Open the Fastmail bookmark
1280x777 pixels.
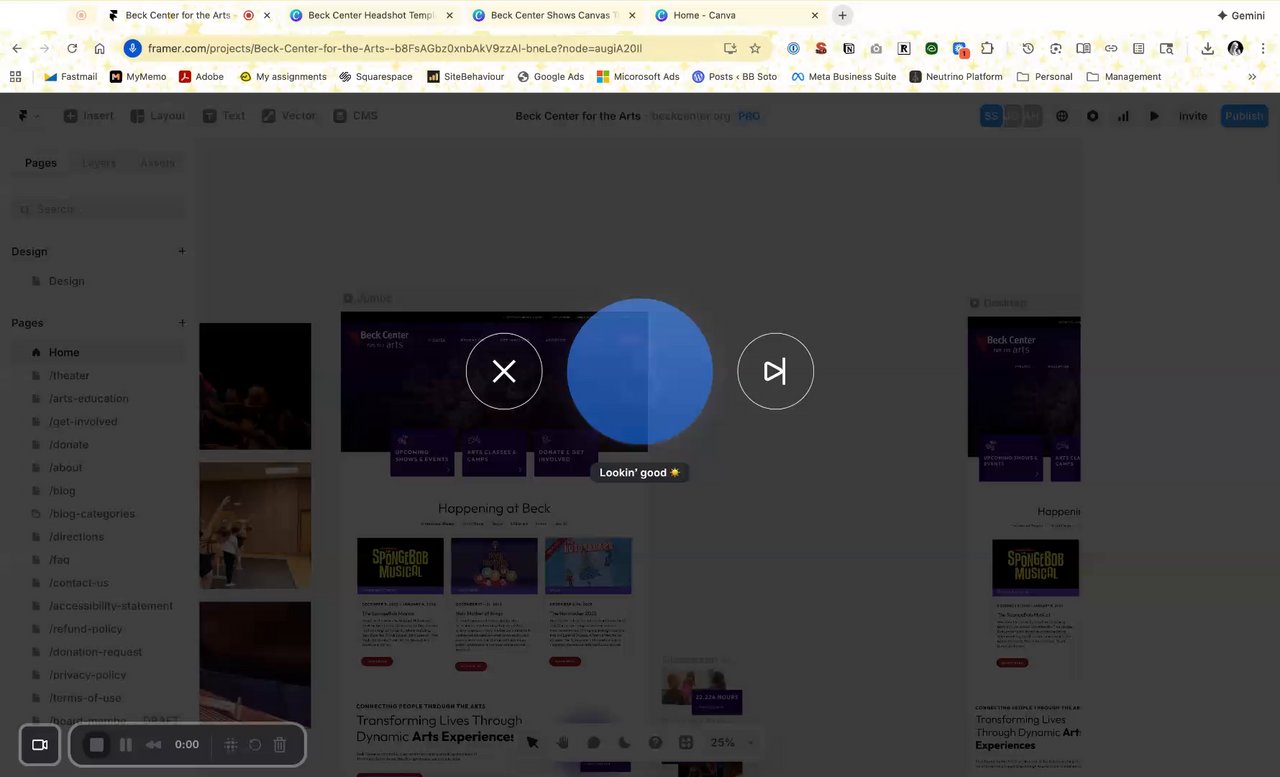[71, 76]
